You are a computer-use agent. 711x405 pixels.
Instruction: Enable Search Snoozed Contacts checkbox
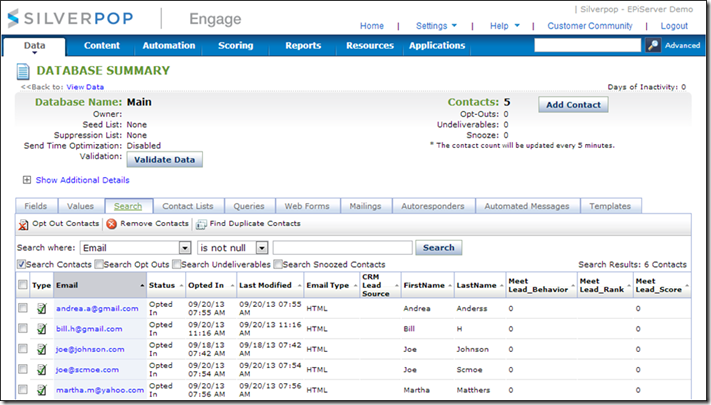[278, 264]
